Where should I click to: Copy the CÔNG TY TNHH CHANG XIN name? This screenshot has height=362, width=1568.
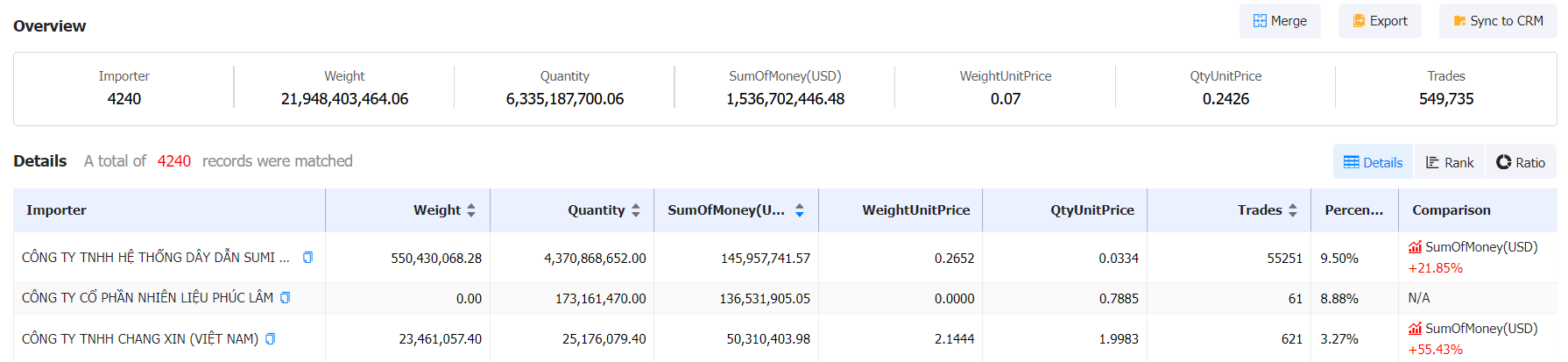pyautogui.click(x=270, y=339)
